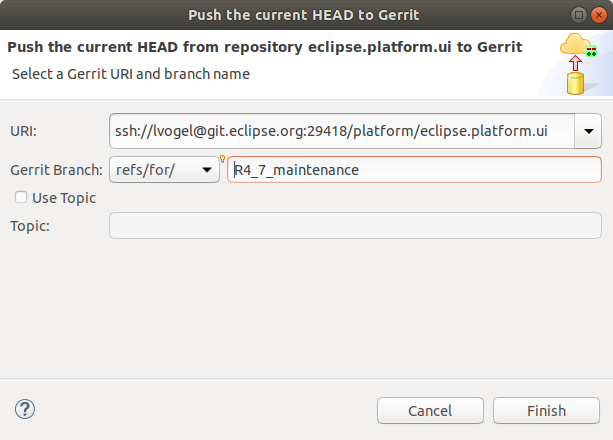Click inside the Topic text field
This screenshot has height=440, width=613.
tap(355, 226)
